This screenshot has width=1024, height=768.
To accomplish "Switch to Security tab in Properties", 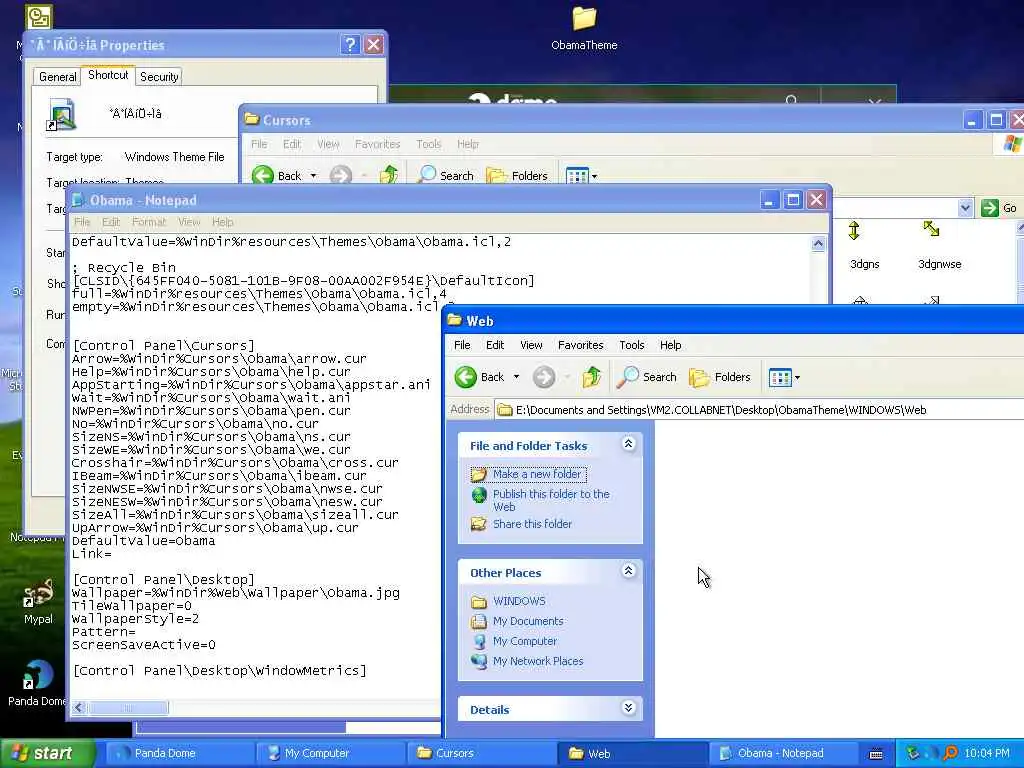I will tap(159, 76).
